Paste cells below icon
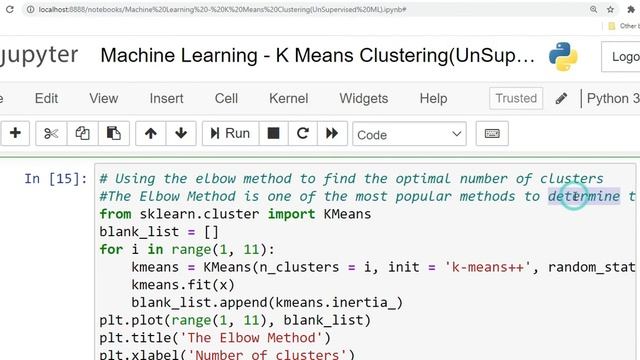 point(113,133)
